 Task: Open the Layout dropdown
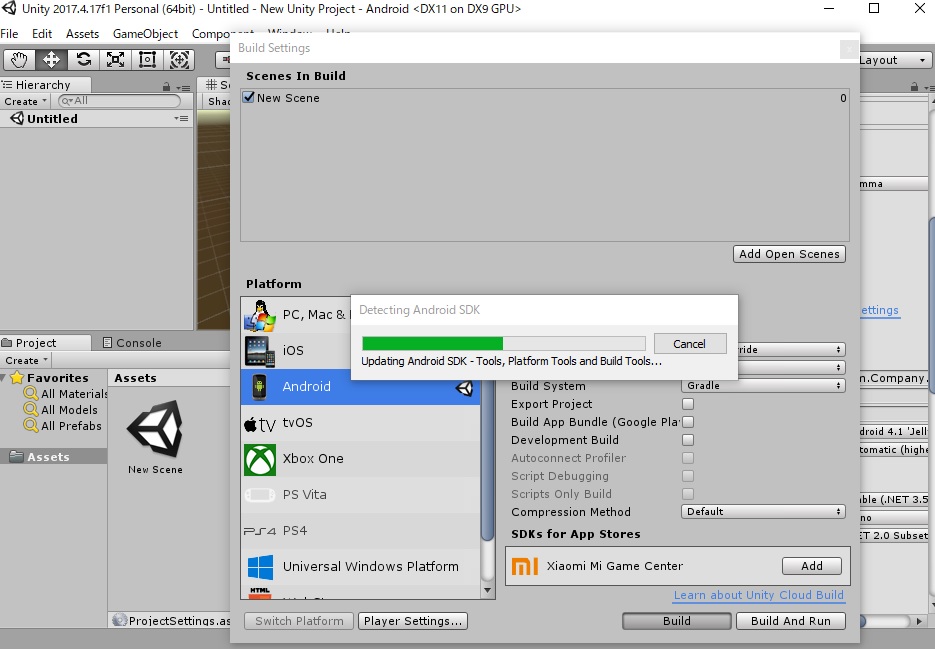point(894,60)
